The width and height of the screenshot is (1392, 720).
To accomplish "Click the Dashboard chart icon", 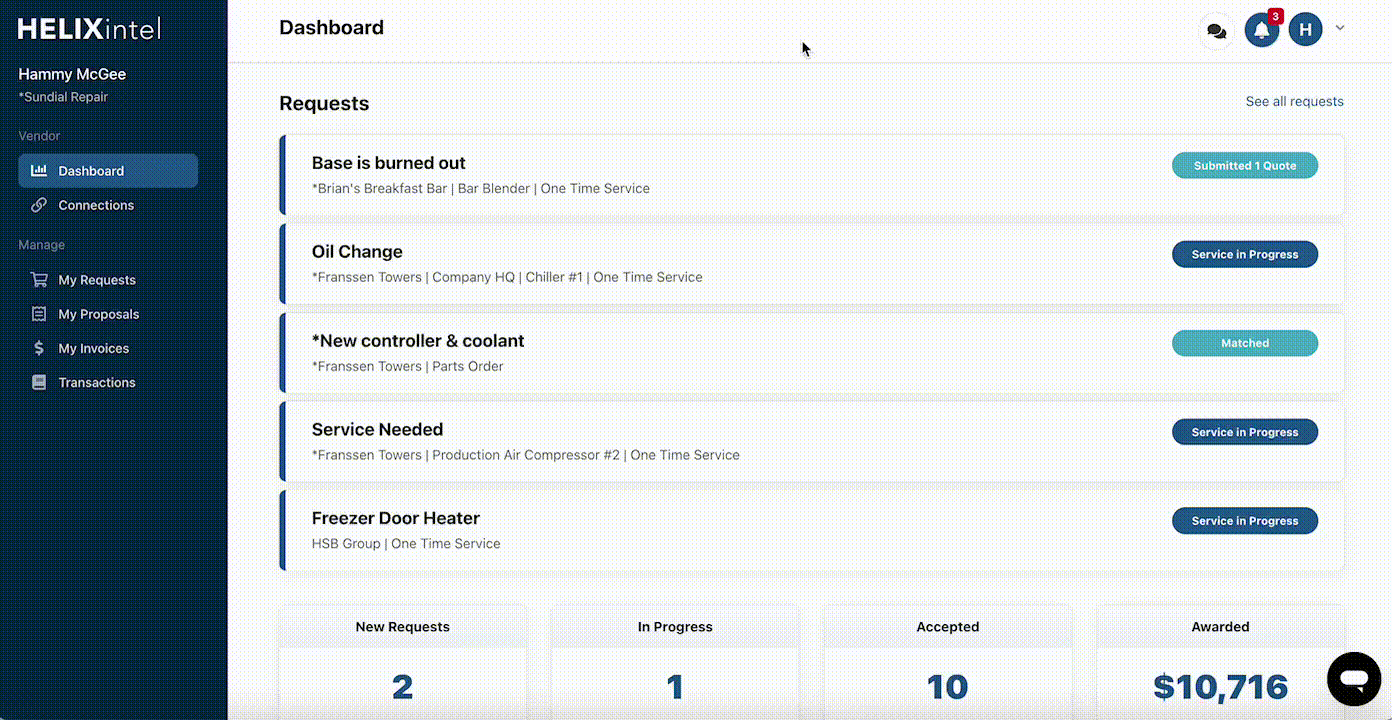I will point(39,171).
